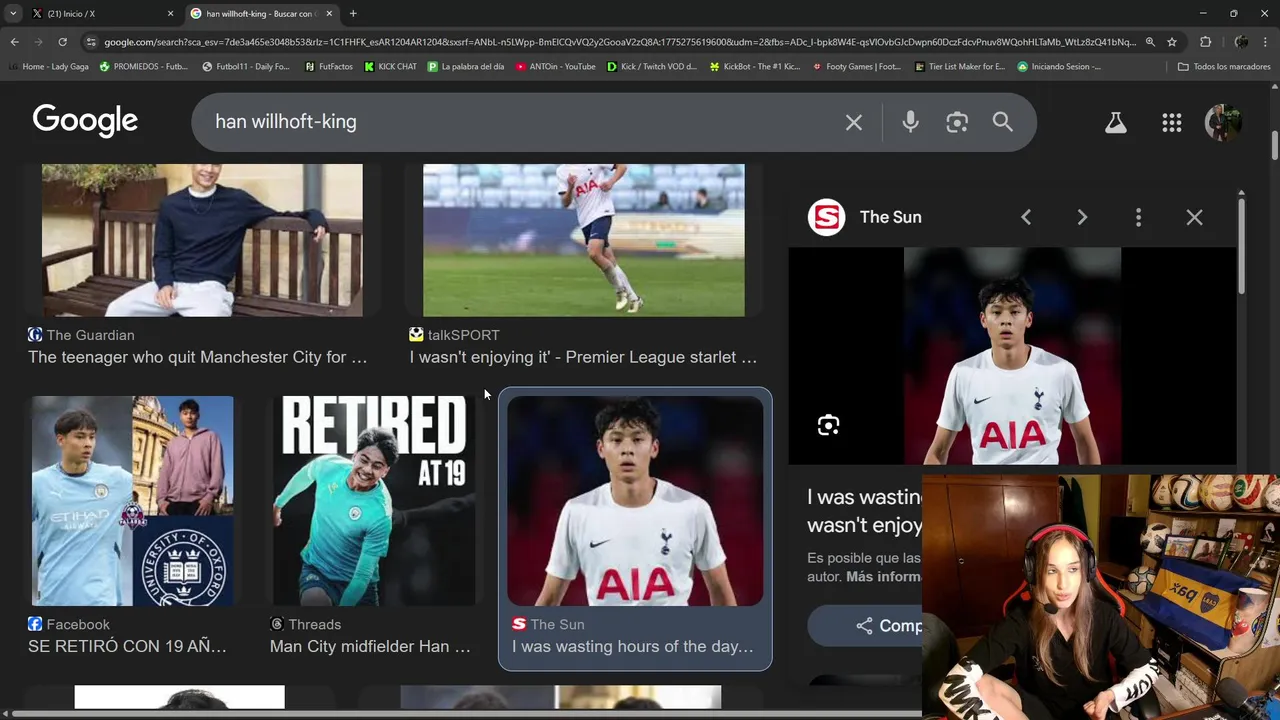
Task: Reload the current page
Action: 62,42
